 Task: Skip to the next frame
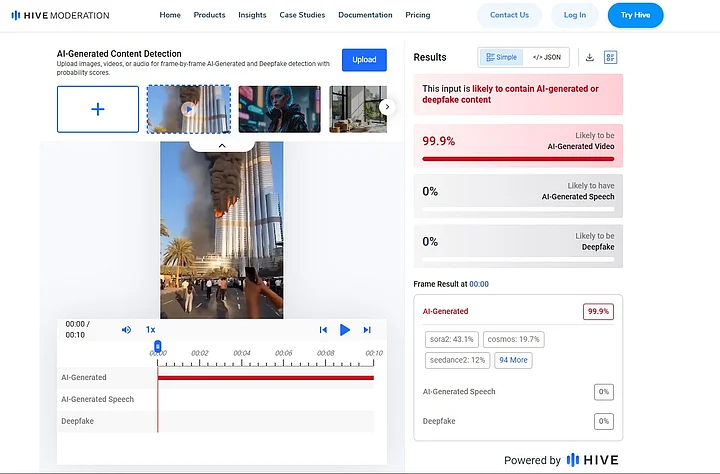(x=367, y=329)
